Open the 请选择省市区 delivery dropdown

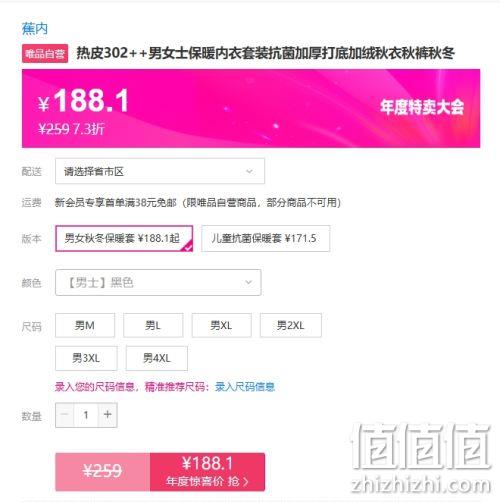click(x=160, y=171)
